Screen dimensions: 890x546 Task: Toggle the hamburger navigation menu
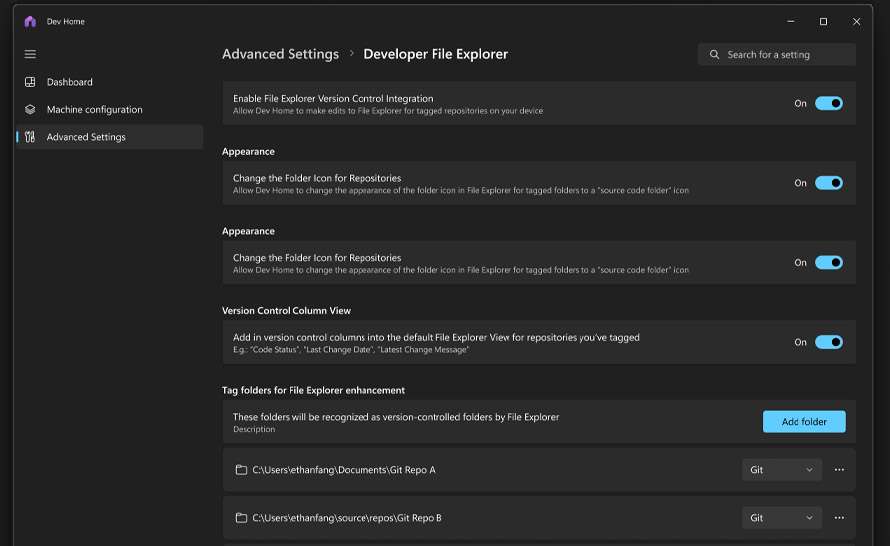pyautogui.click(x=30, y=54)
